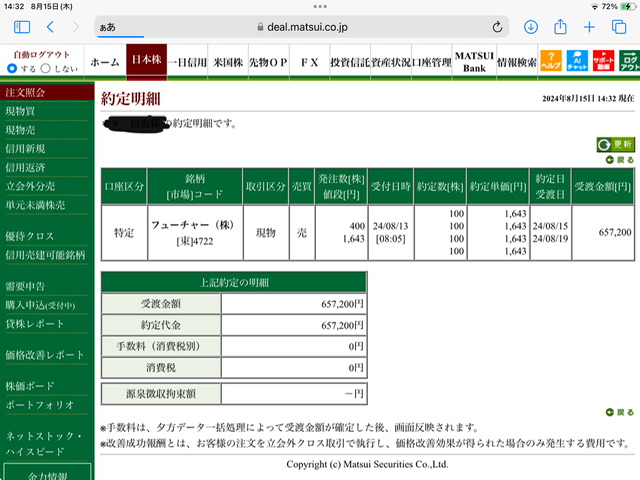The height and width of the screenshot is (480, 640).
Task: Click the 特定 account type cell
Action: [x=124, y=233]
